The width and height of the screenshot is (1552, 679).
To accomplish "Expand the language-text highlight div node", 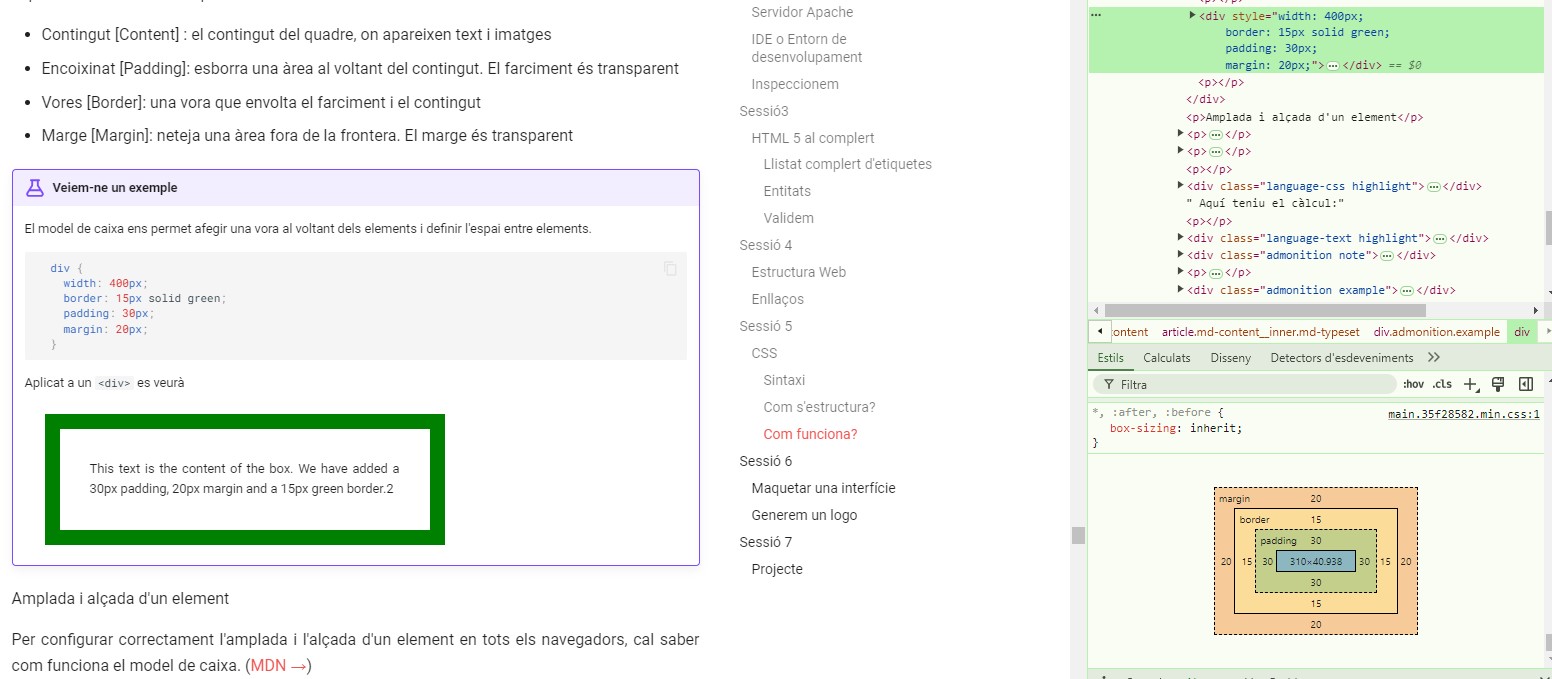I will coord(1181,238).
